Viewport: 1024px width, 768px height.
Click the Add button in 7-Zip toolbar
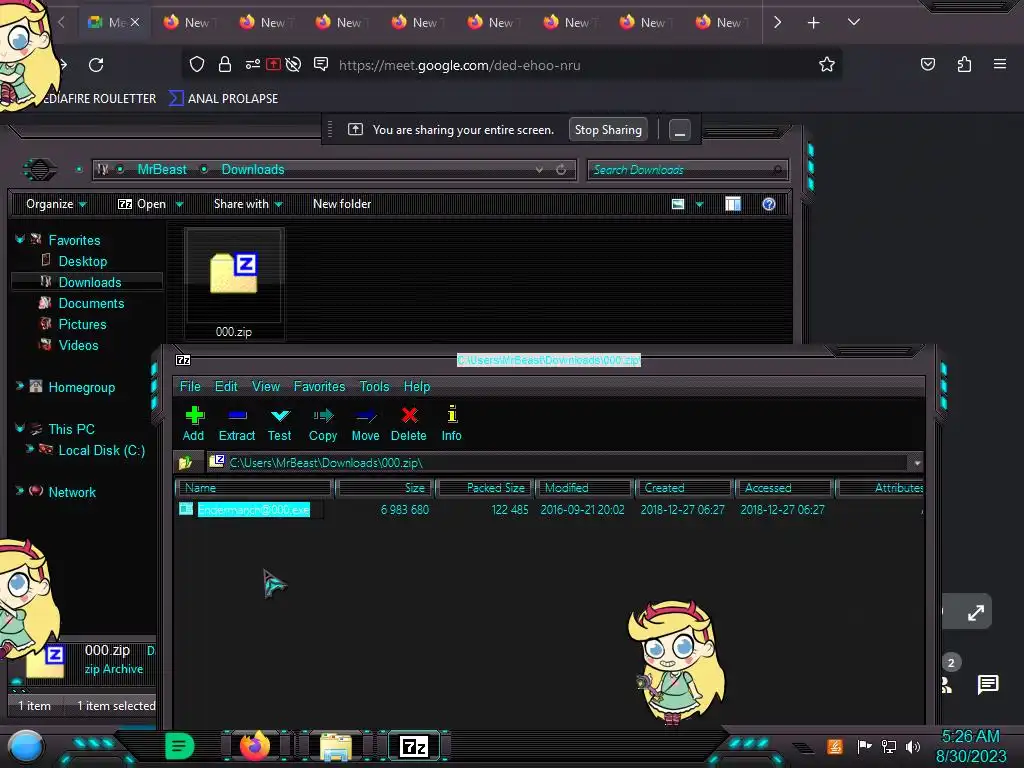point(194,424)
